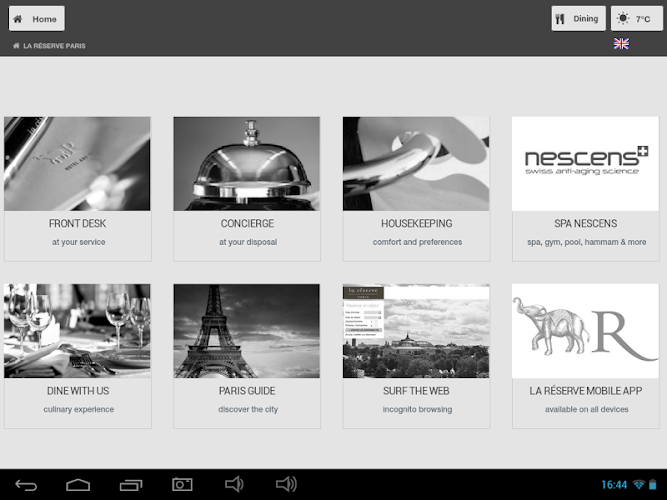Open the Dining button
Viewport: 667px width, 500px height.
(x=579, y=19)
